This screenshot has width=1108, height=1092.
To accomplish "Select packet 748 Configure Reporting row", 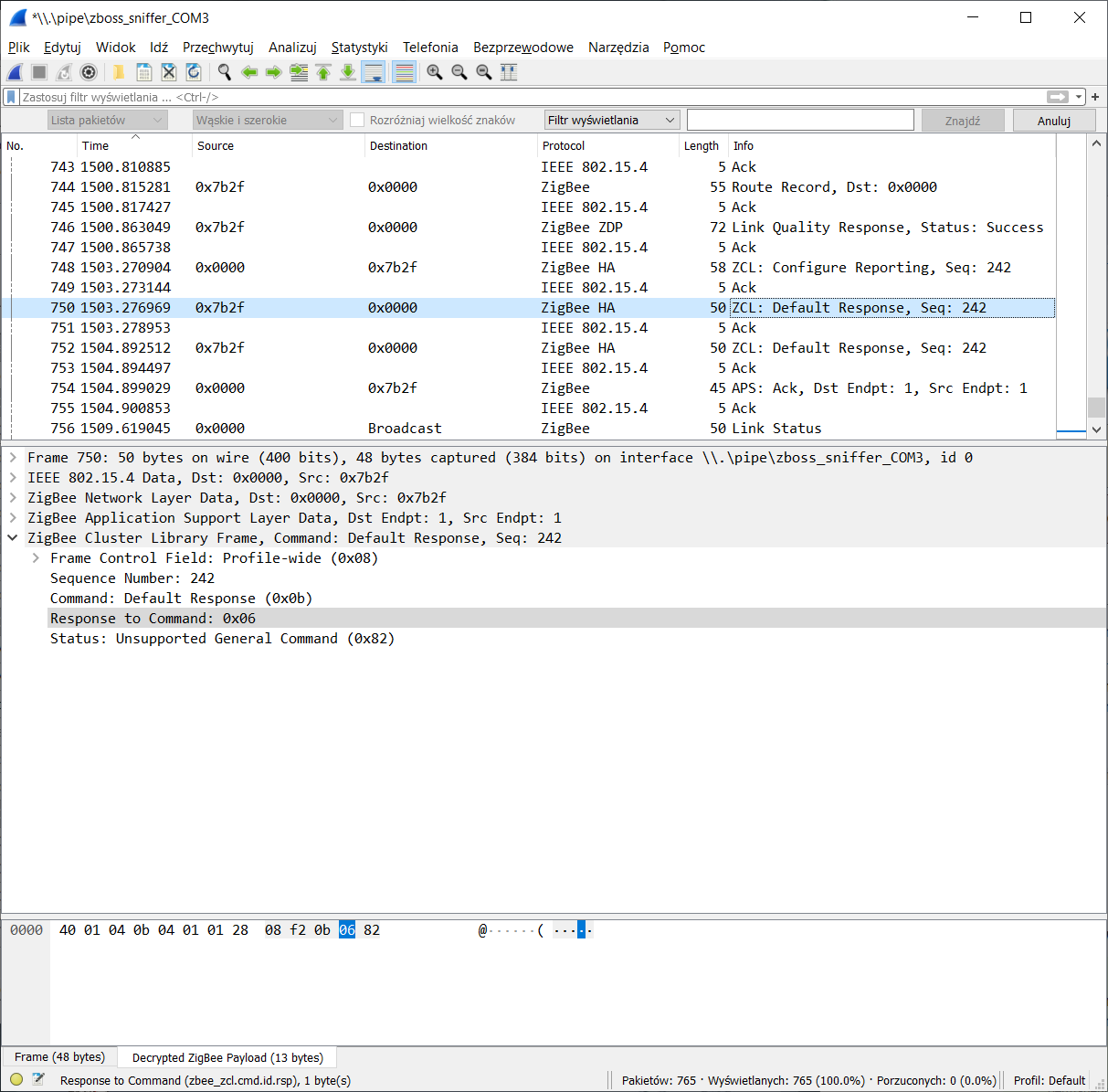I will (528, 268).
